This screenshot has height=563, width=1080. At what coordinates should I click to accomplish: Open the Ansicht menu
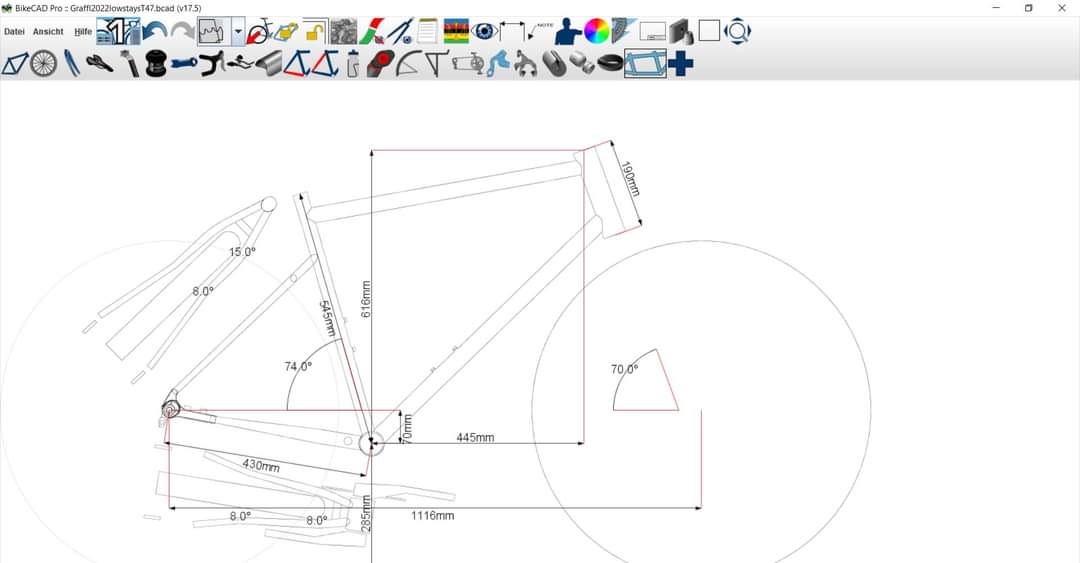coord(48,32)
